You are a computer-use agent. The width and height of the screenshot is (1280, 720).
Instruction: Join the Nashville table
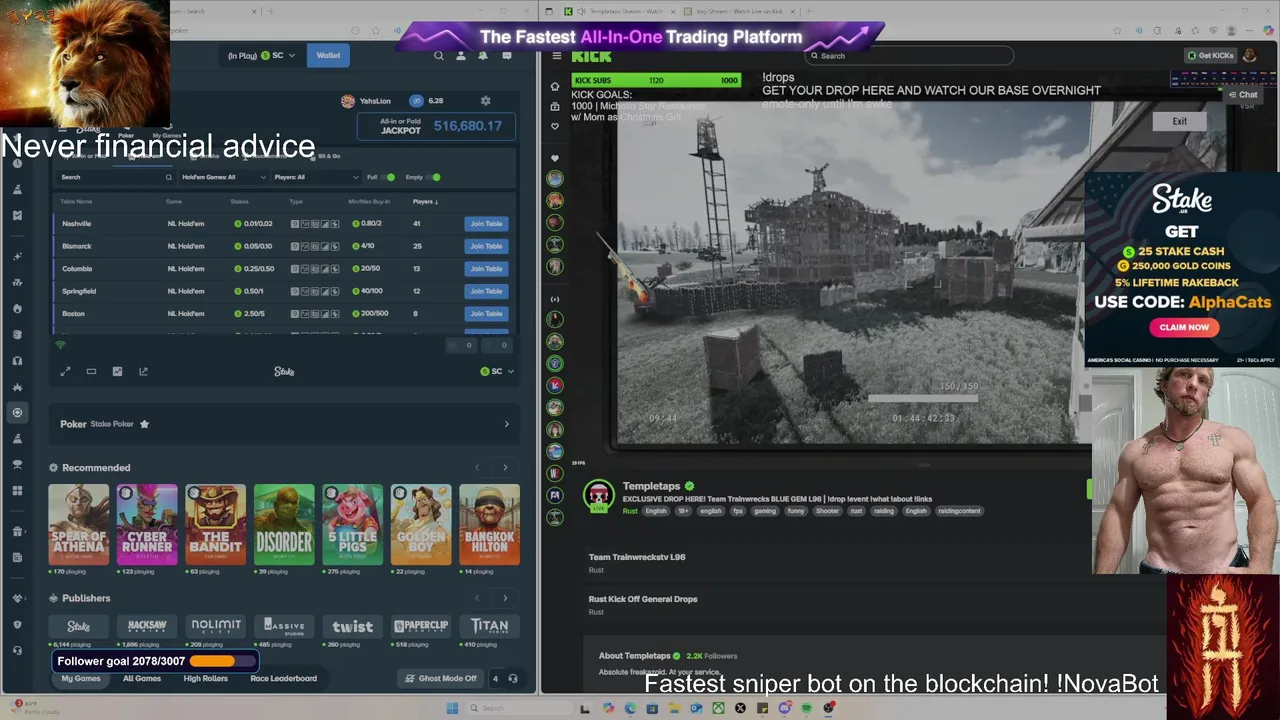486,224
